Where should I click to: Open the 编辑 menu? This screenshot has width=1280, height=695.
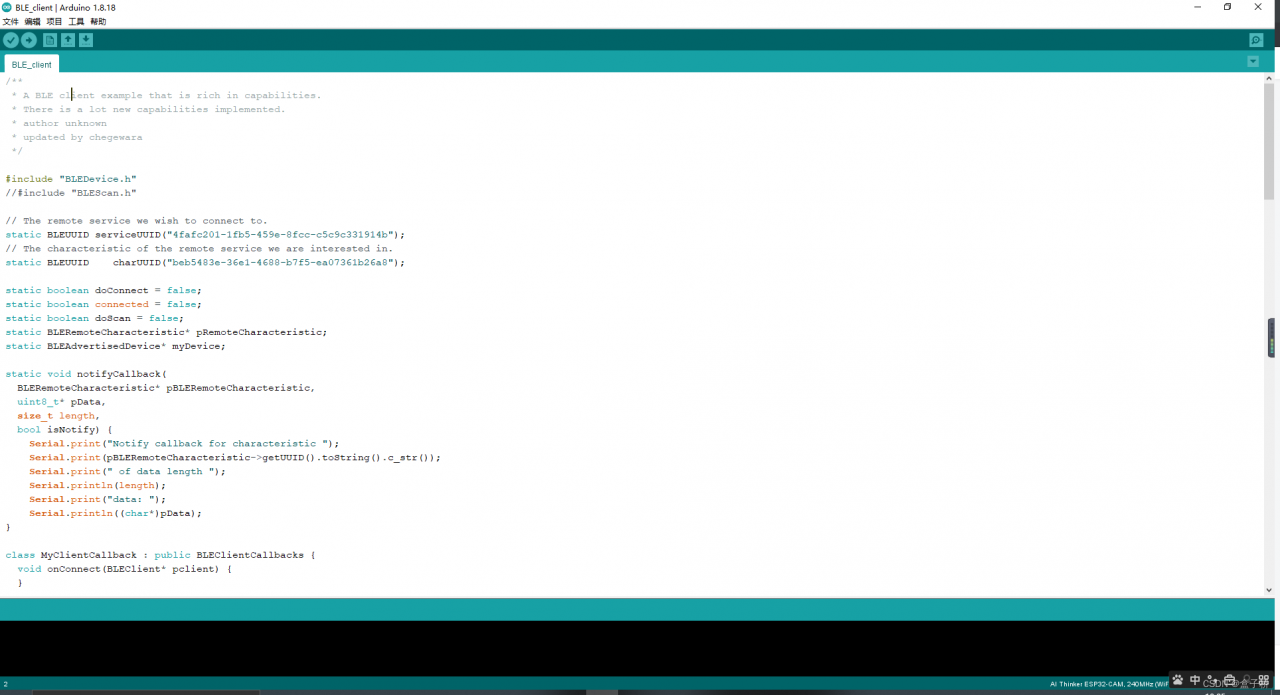coord(32,21)
